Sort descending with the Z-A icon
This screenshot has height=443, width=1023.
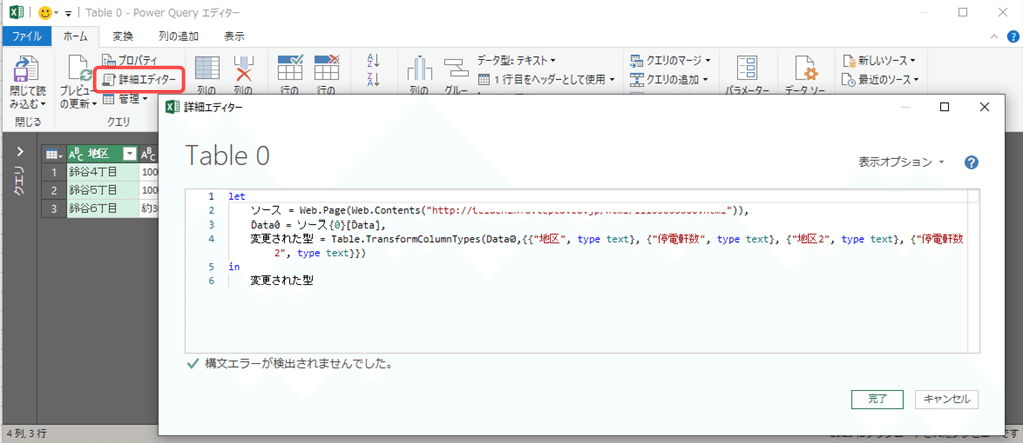(x=374, y=80)
